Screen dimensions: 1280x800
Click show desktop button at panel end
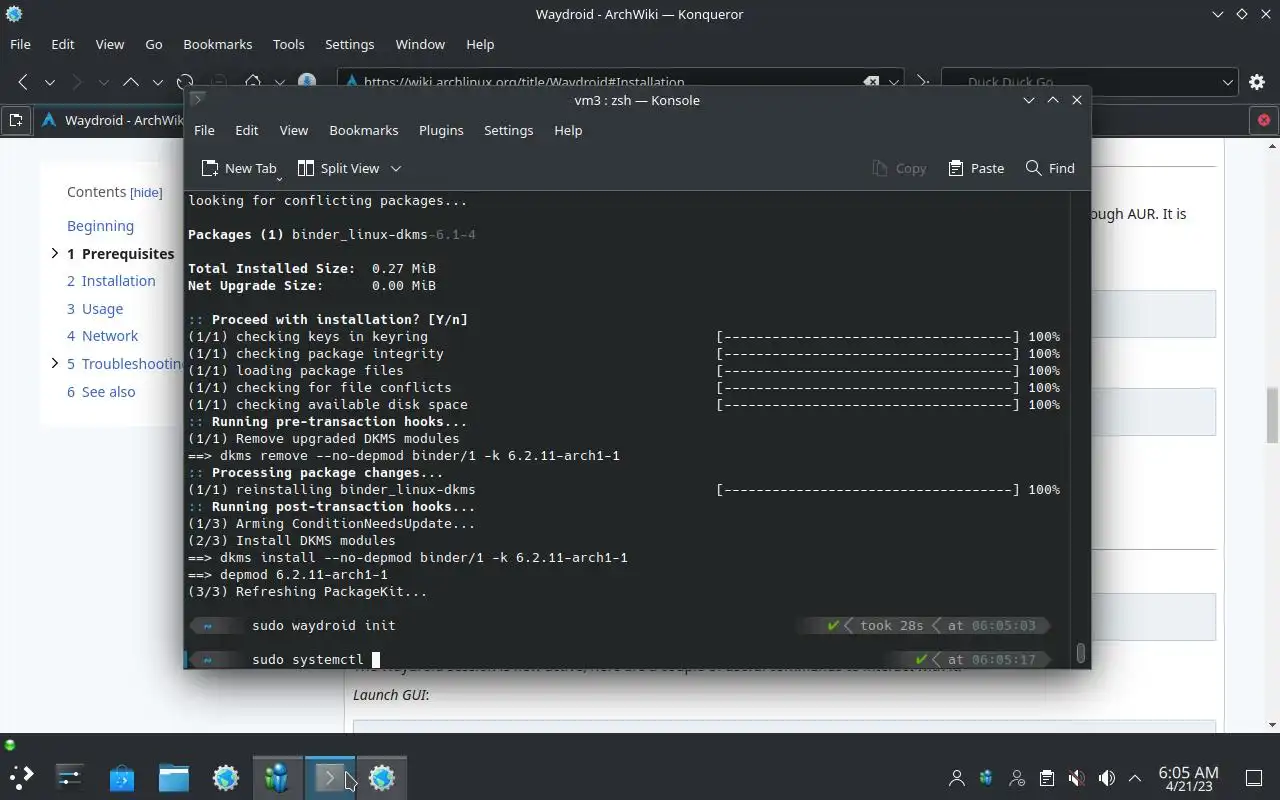[1254, 778]
